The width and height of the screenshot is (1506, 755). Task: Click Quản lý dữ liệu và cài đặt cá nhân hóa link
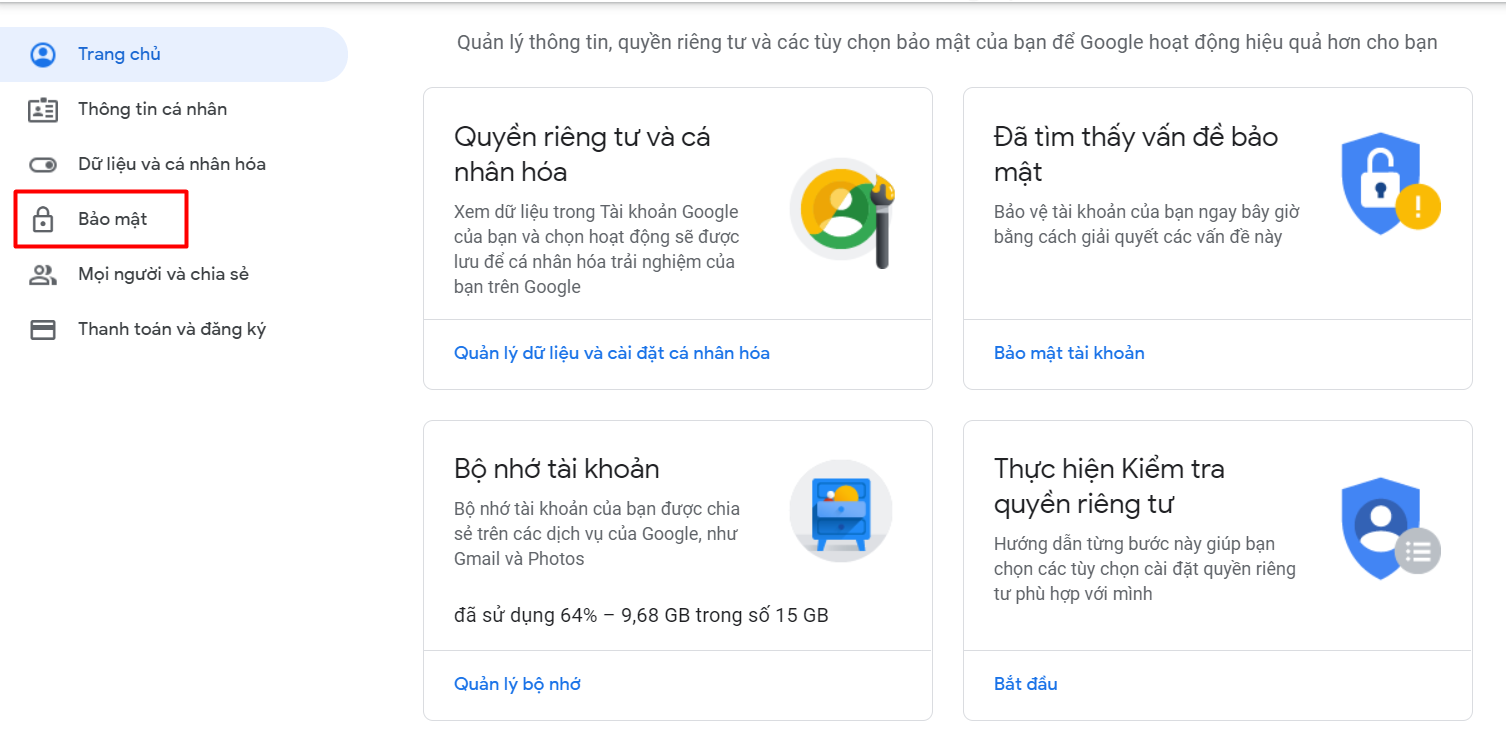612,353
